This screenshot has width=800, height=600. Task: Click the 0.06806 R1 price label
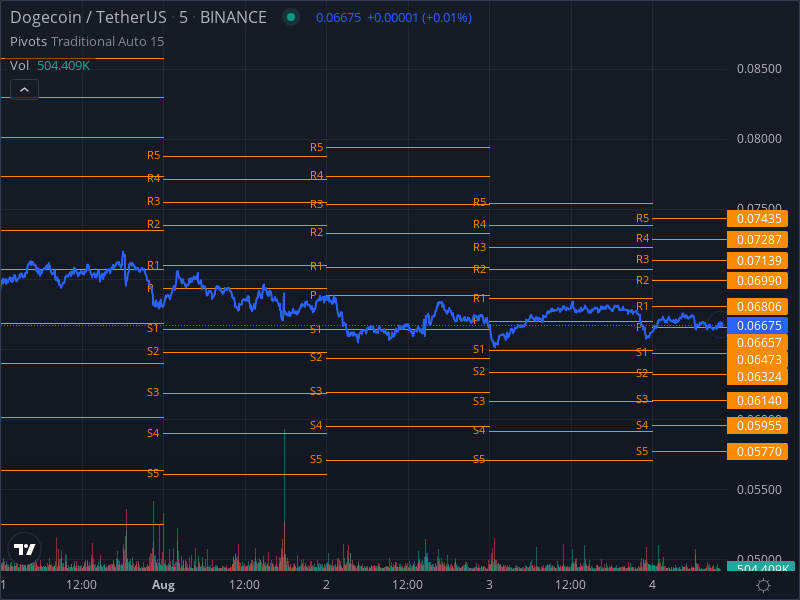pos(758,307)
